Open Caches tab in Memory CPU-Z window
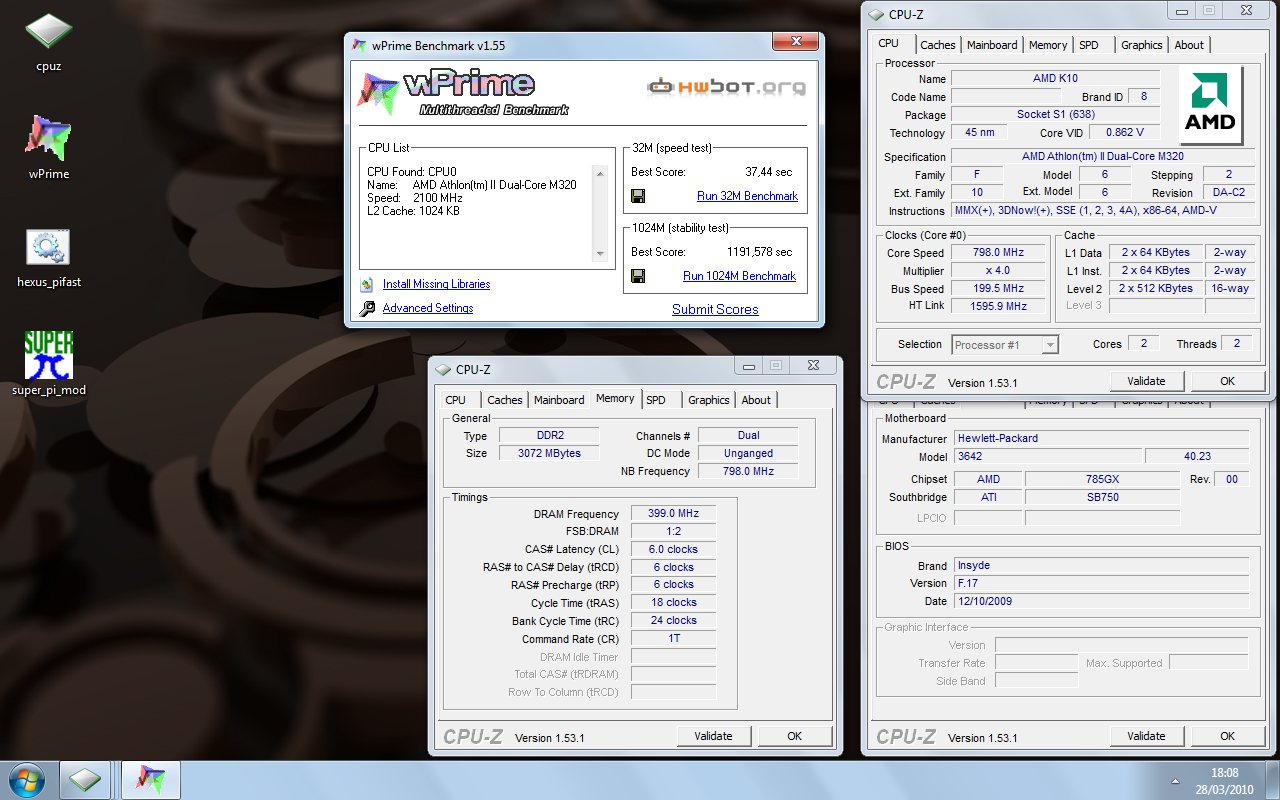 [x=505, y=400]
